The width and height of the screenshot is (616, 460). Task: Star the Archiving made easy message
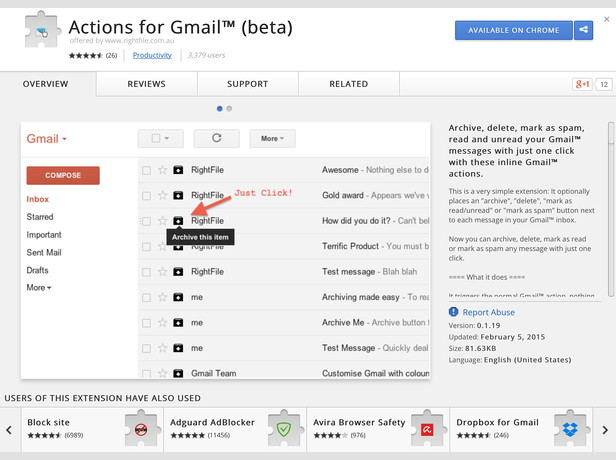162,297
